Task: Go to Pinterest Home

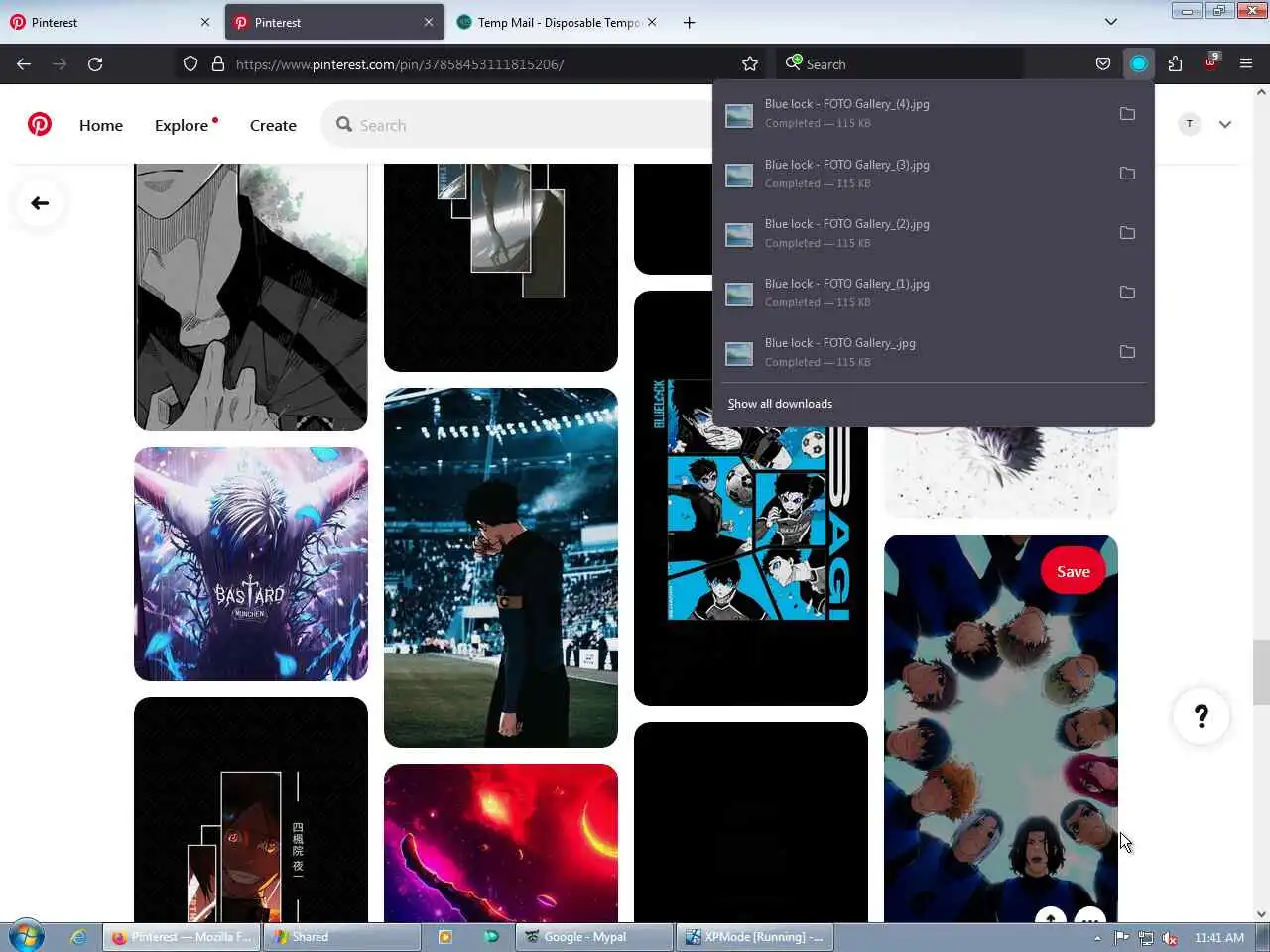Action: [101, 125]
